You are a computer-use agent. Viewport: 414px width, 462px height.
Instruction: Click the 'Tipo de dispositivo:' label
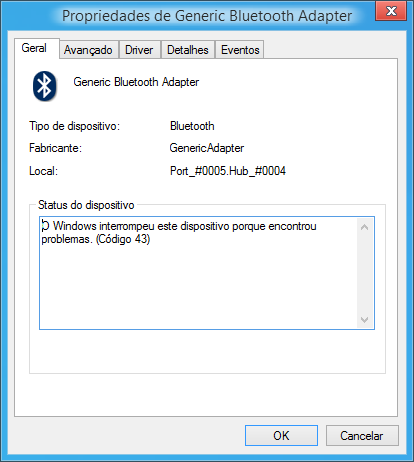(74, 126)
